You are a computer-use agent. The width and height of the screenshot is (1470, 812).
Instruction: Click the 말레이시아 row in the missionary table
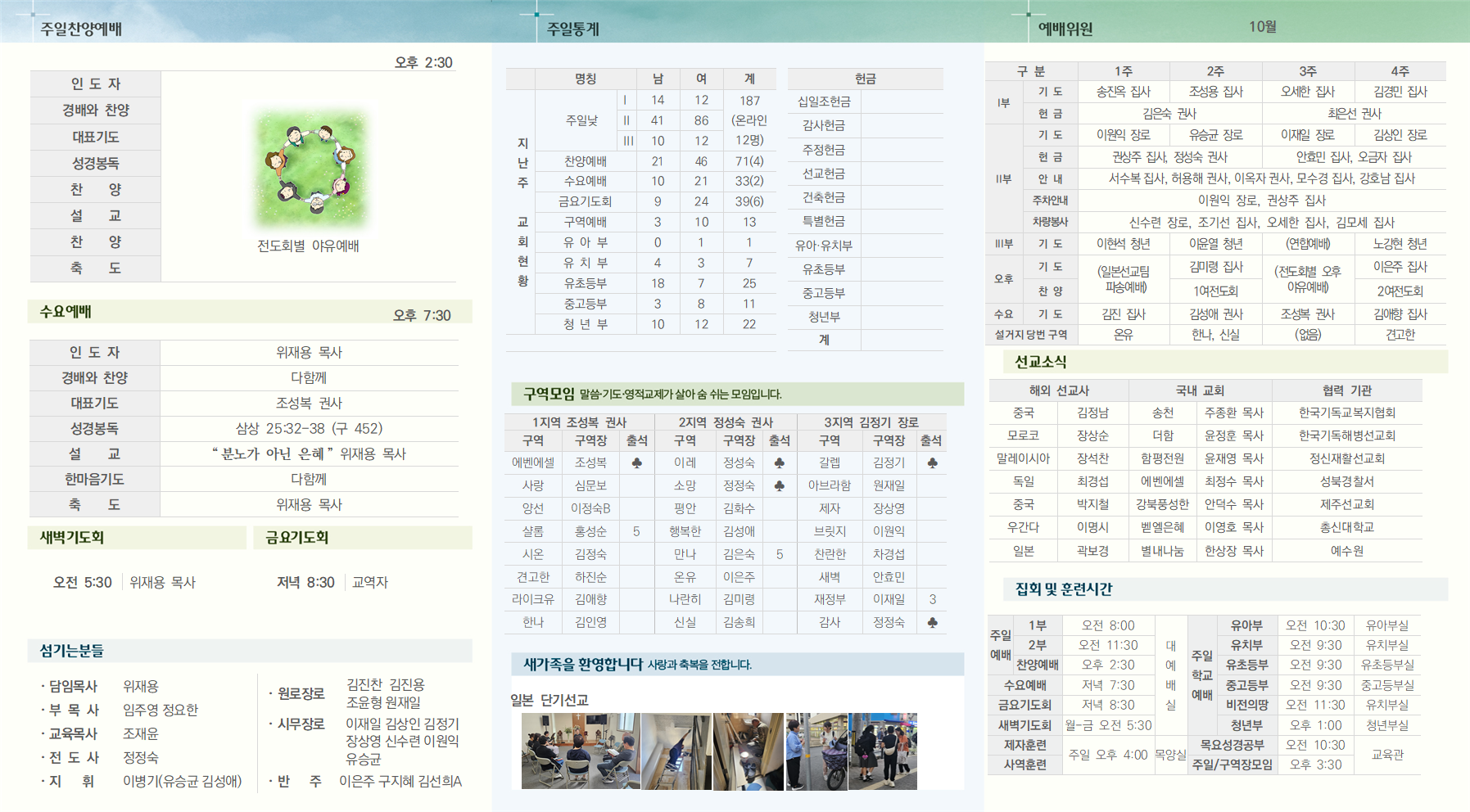tap(1205, 458)
